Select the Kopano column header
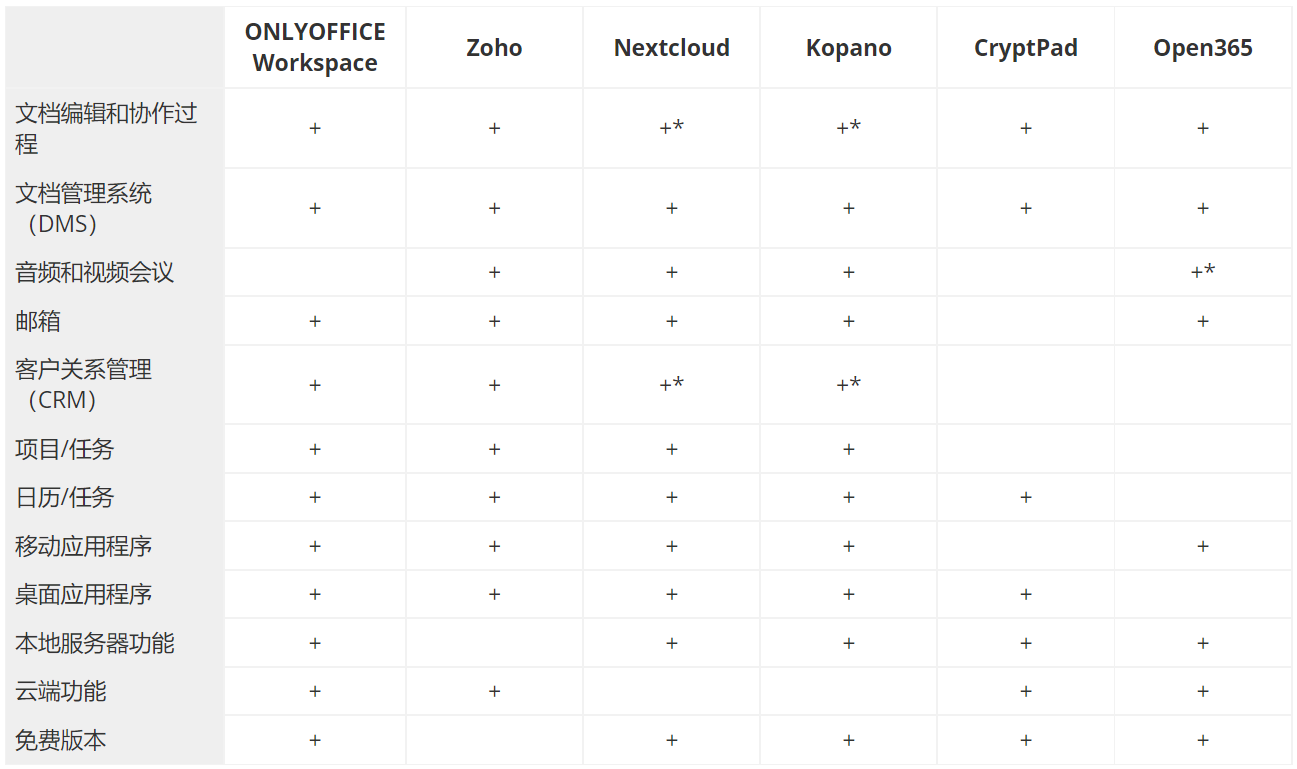1297x769 pixels. pos(848,48)
